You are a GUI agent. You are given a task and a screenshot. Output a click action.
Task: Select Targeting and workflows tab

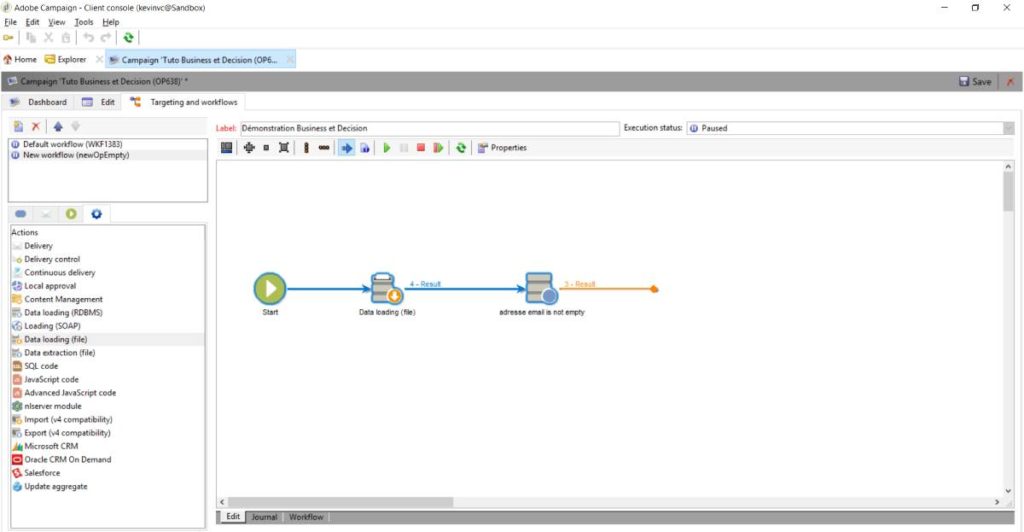[x=185, y=102]
